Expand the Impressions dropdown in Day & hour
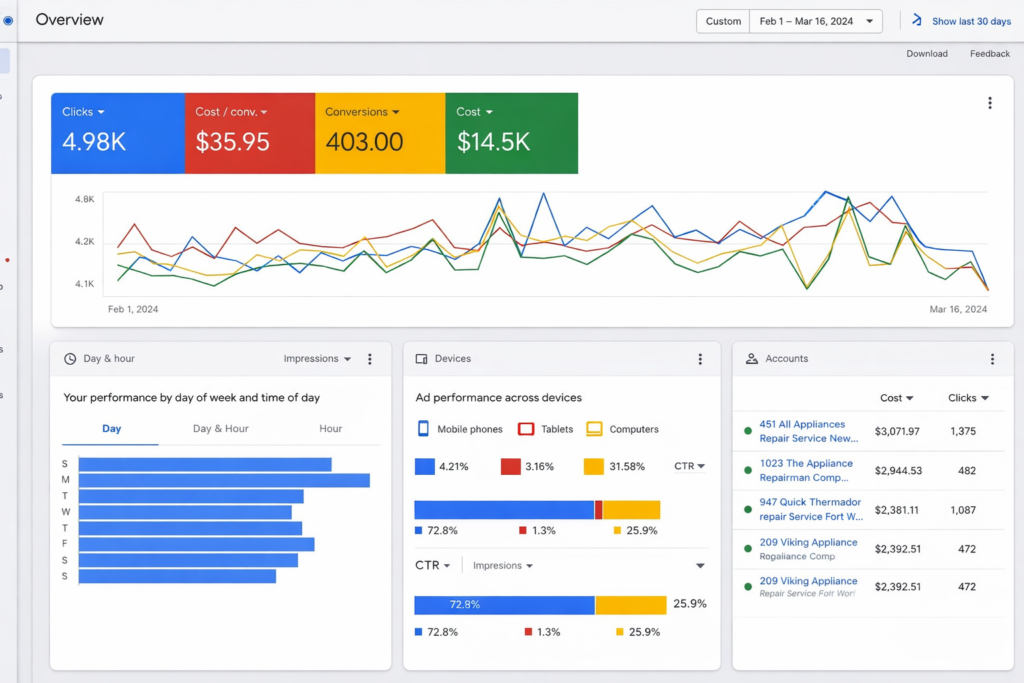This screenshot has height=683, width=1024. coord(317,359)
